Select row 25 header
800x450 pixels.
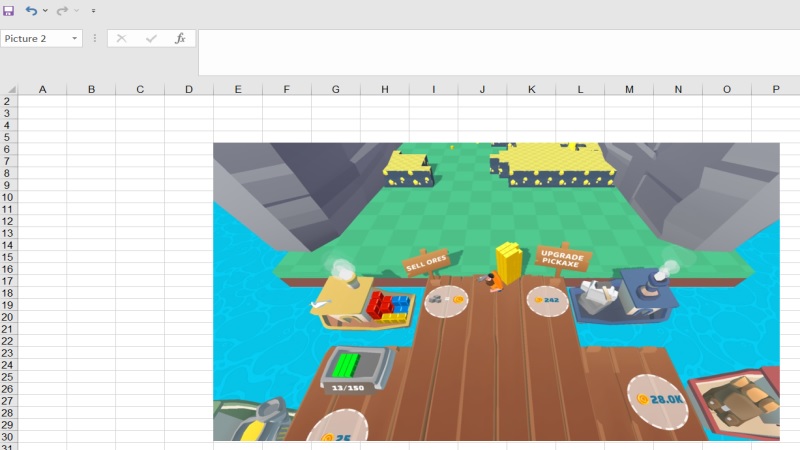click(7, 377)
